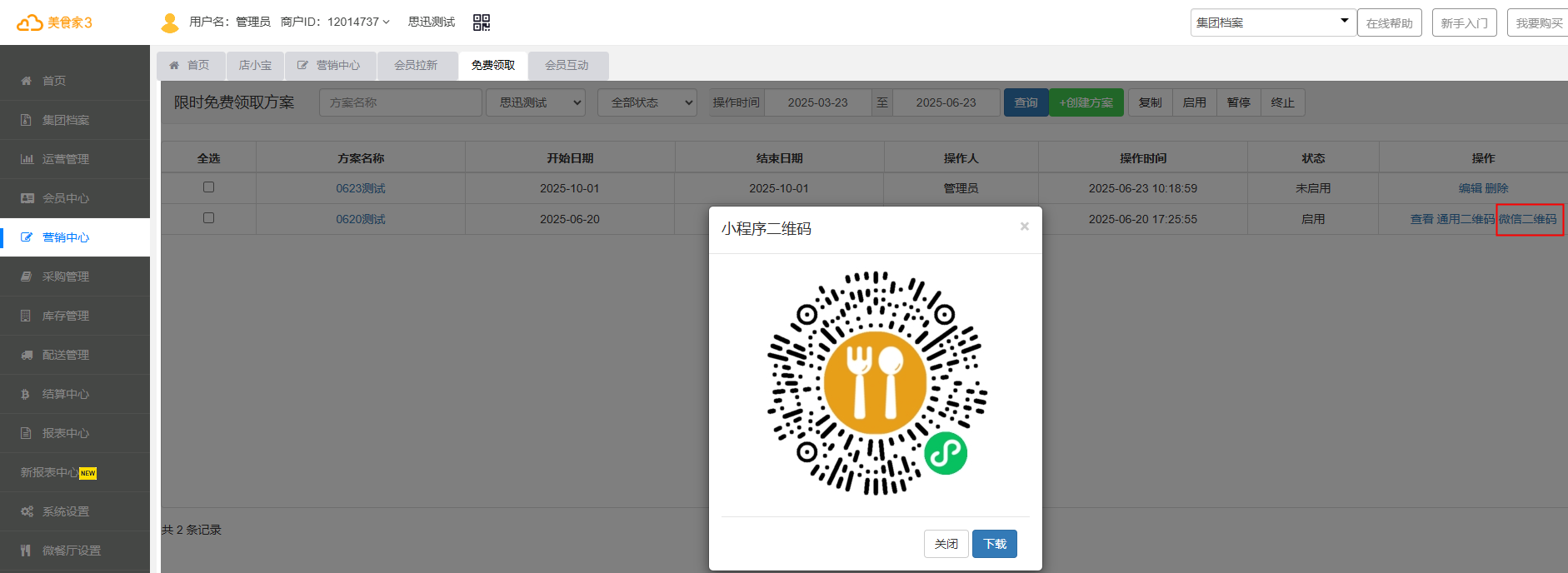Image resolution: width=1568 pixels, height=573 pixels.
Task: Click the 集团档案 sidebar icon
Action: 27,120
